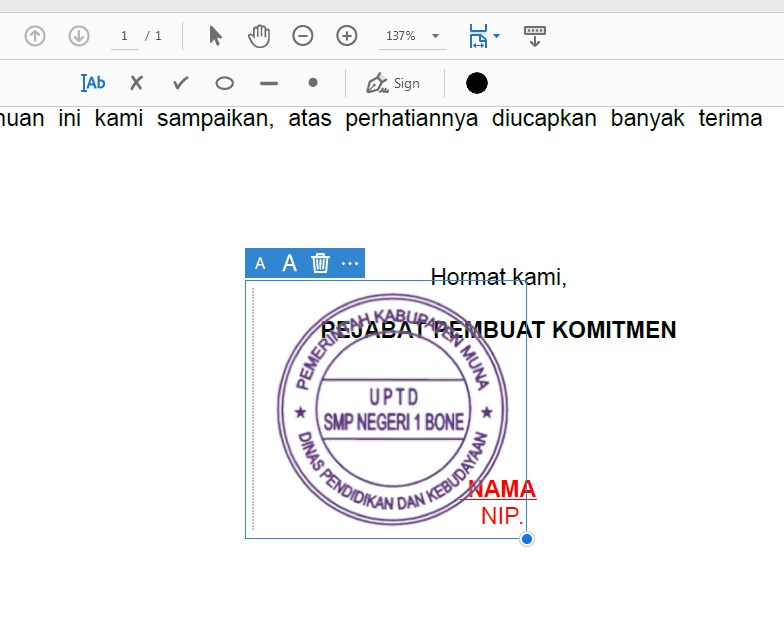Select the line tool

point(269,84)
